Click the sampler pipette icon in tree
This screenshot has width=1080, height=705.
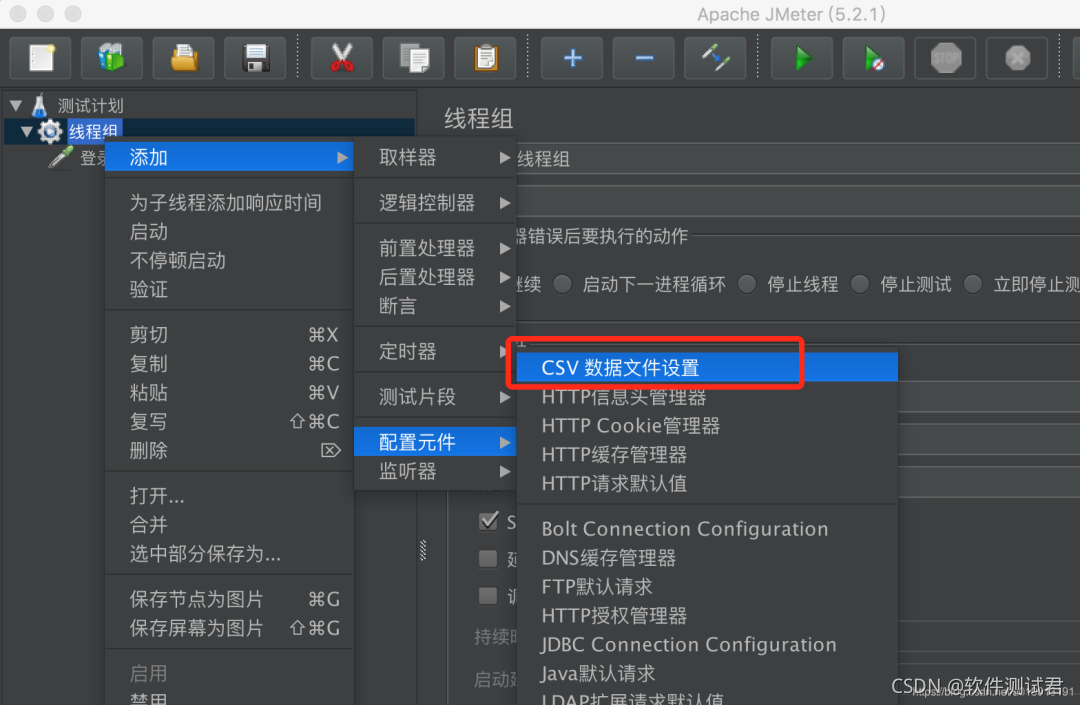click(61, 158)
